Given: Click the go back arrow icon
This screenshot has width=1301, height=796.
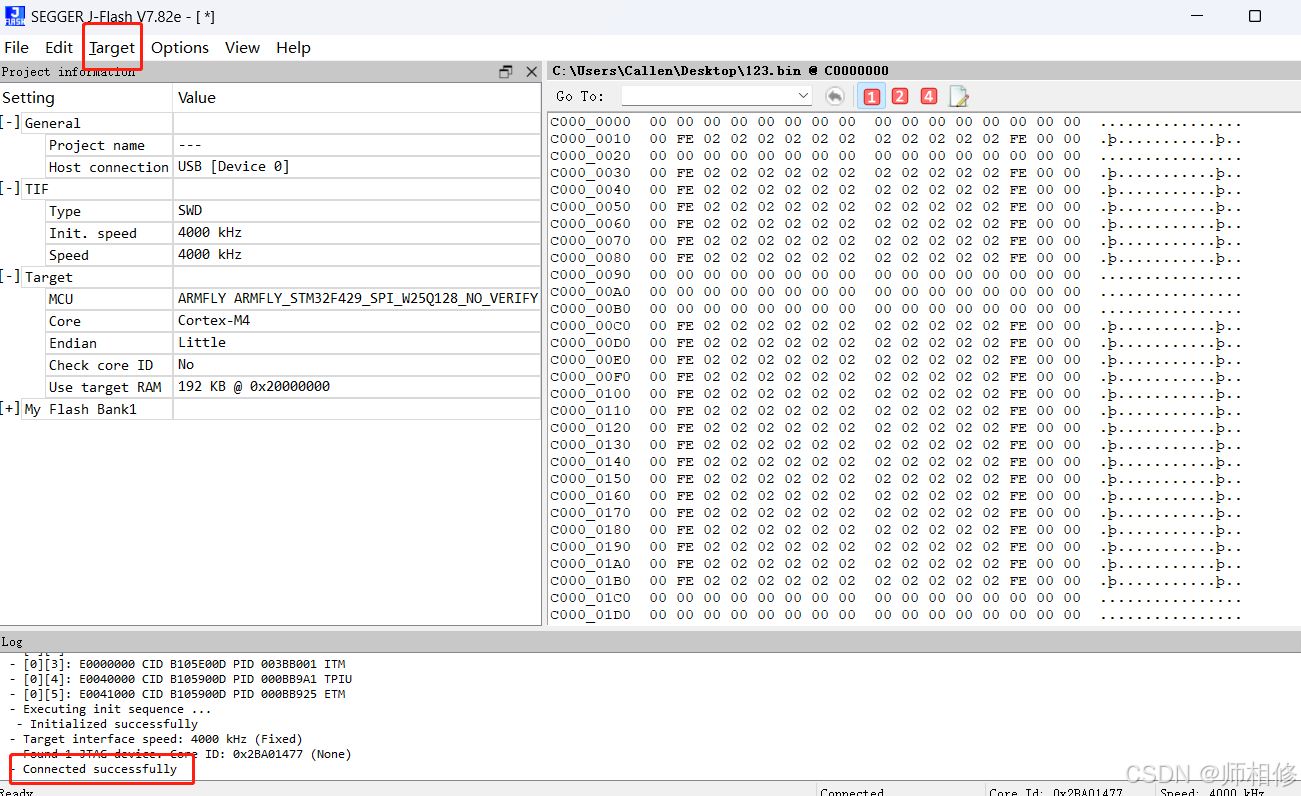Looking at the screenshot, I should tap(835, 96).
